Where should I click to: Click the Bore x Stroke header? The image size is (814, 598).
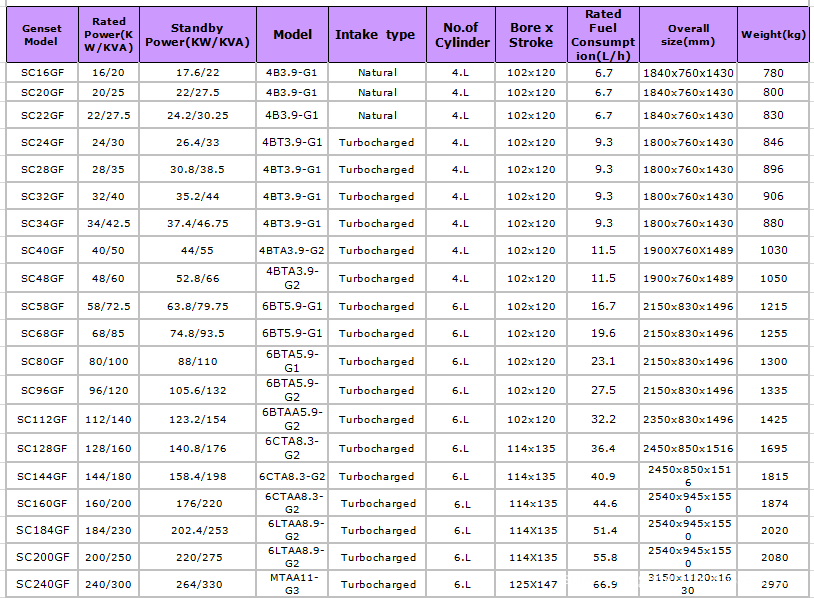pyautogui.click(x=531, y=35)
